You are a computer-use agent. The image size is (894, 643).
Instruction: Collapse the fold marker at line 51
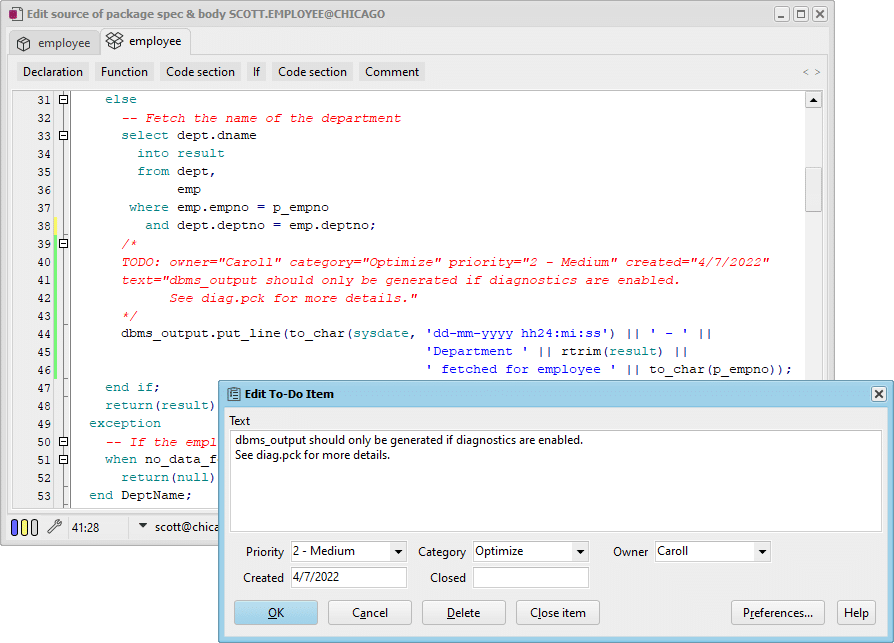click(64, 459)
